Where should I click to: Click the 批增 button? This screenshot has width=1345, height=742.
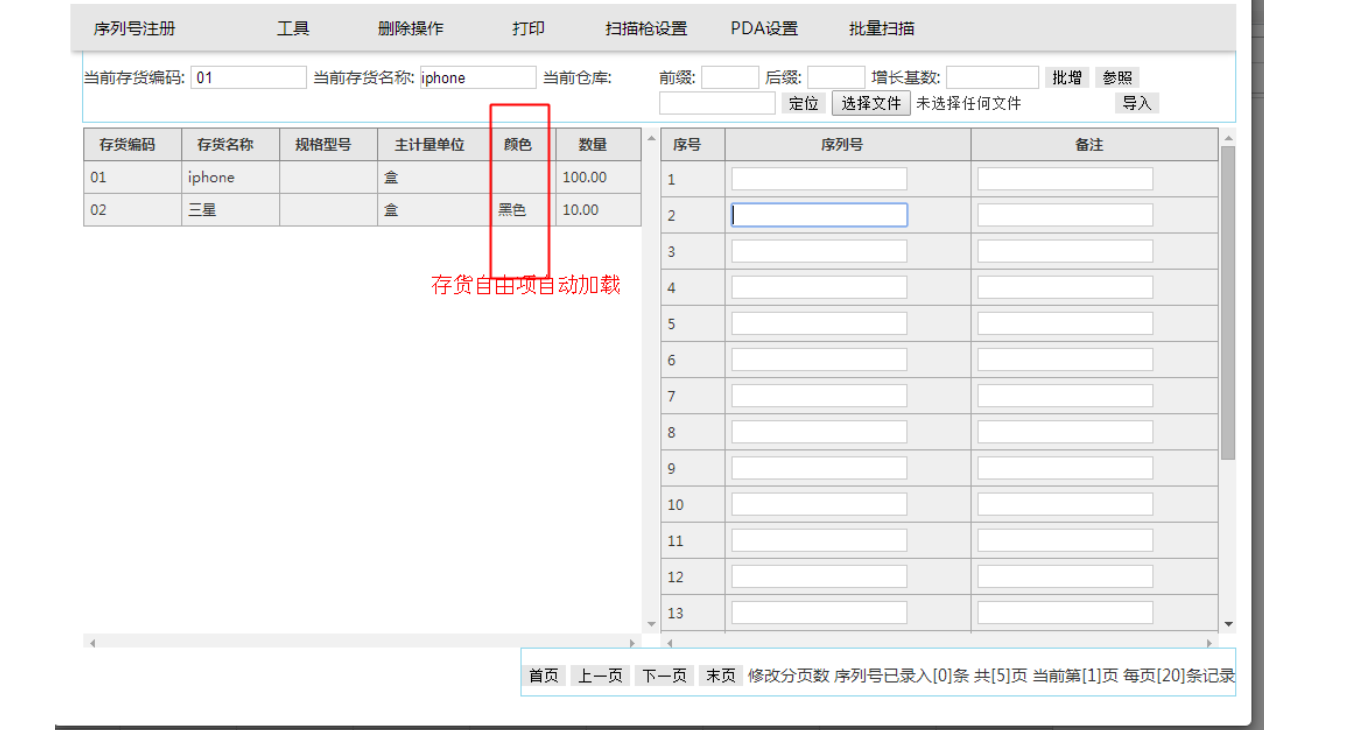pos(1067,78)
